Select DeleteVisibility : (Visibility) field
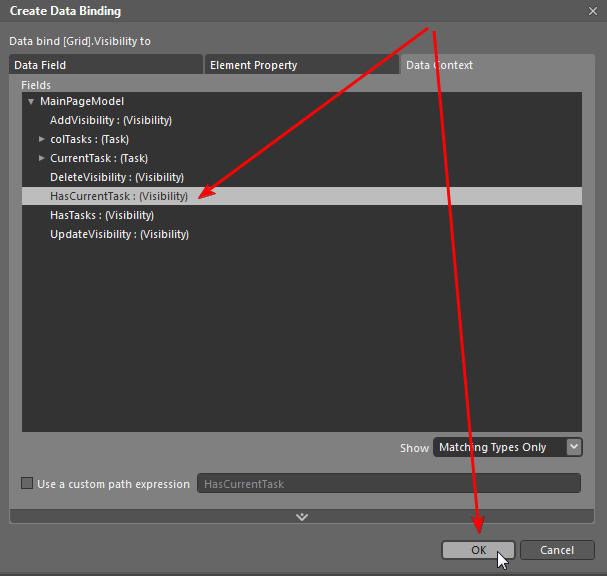Screen dimensions: 607x576 117,177
